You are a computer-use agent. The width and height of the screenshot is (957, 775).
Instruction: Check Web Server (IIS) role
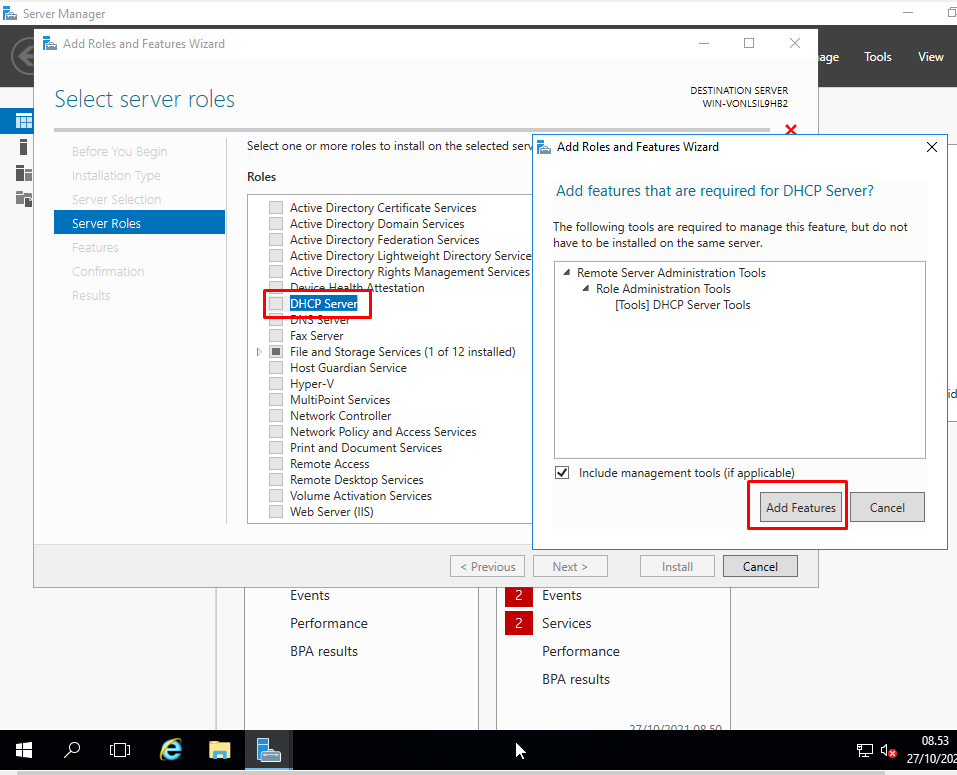pos(276,511)
